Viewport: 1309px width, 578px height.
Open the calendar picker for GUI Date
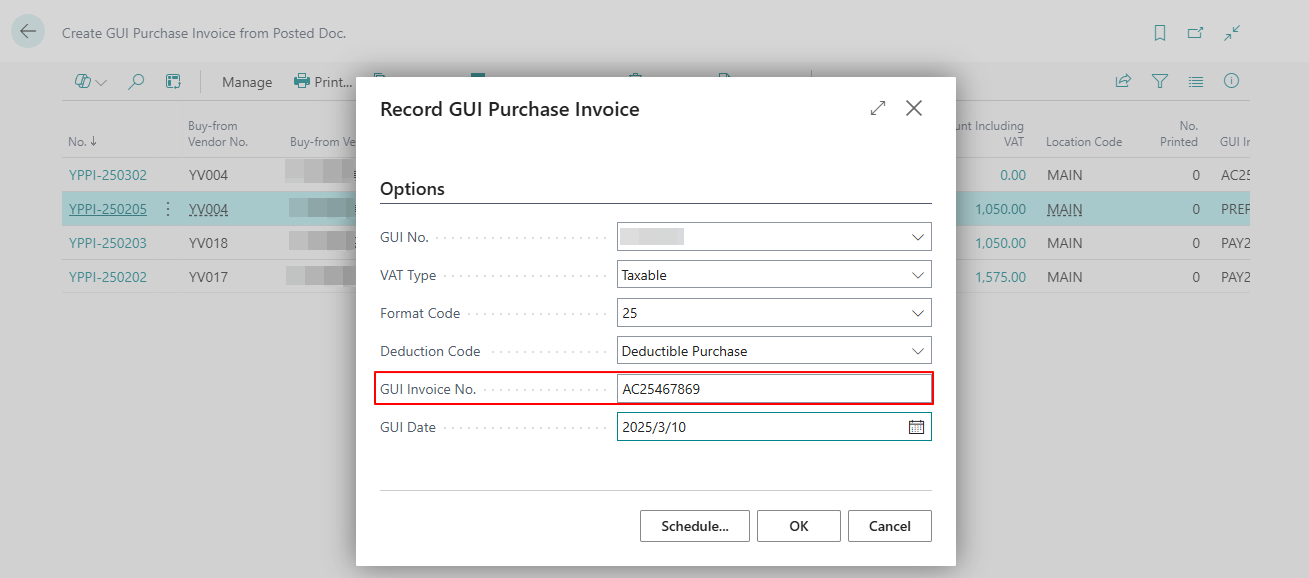tap(916, 427)
